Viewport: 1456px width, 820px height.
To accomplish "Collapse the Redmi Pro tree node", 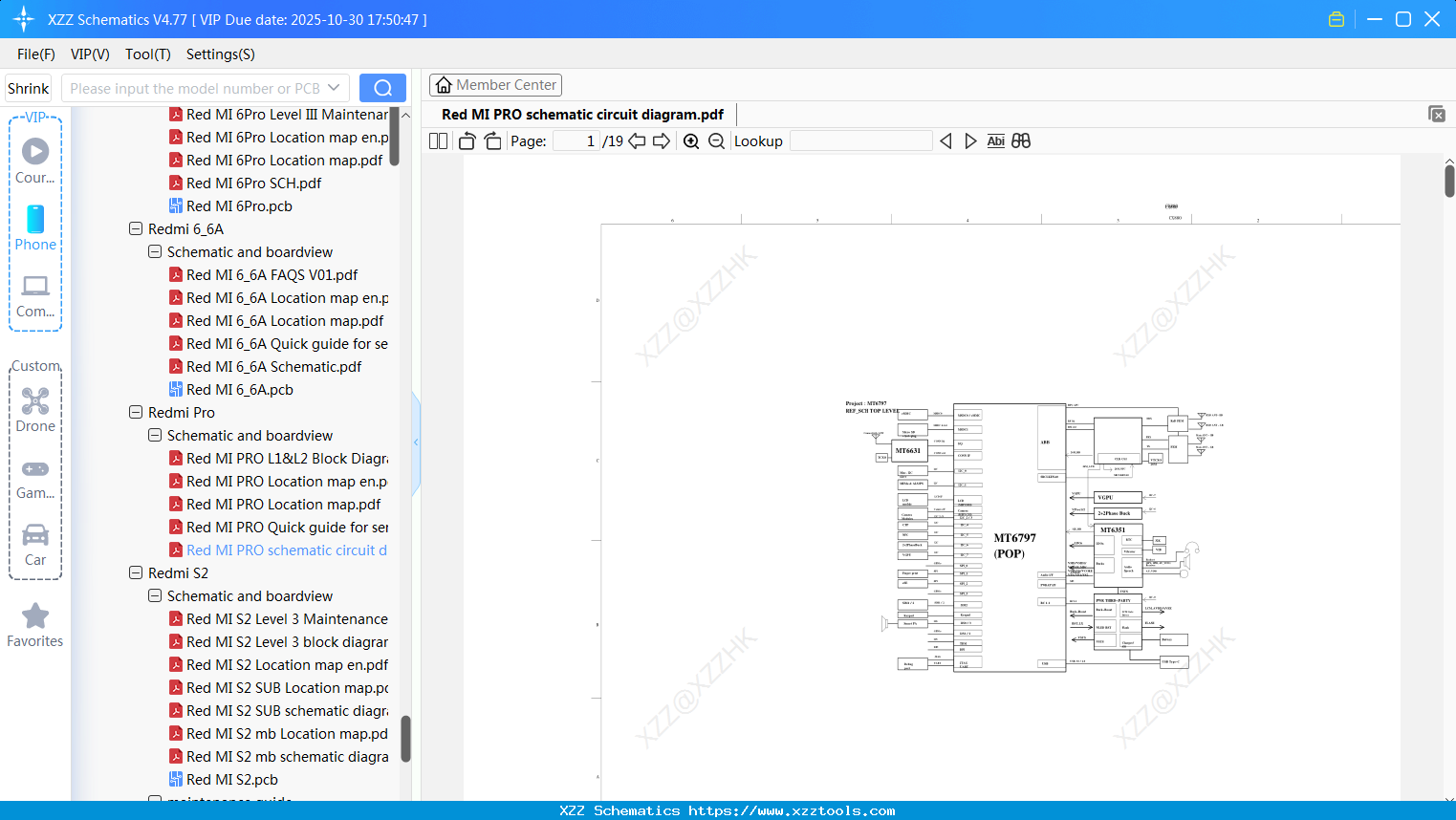I will pyautogui.click(x=135, y=412).
